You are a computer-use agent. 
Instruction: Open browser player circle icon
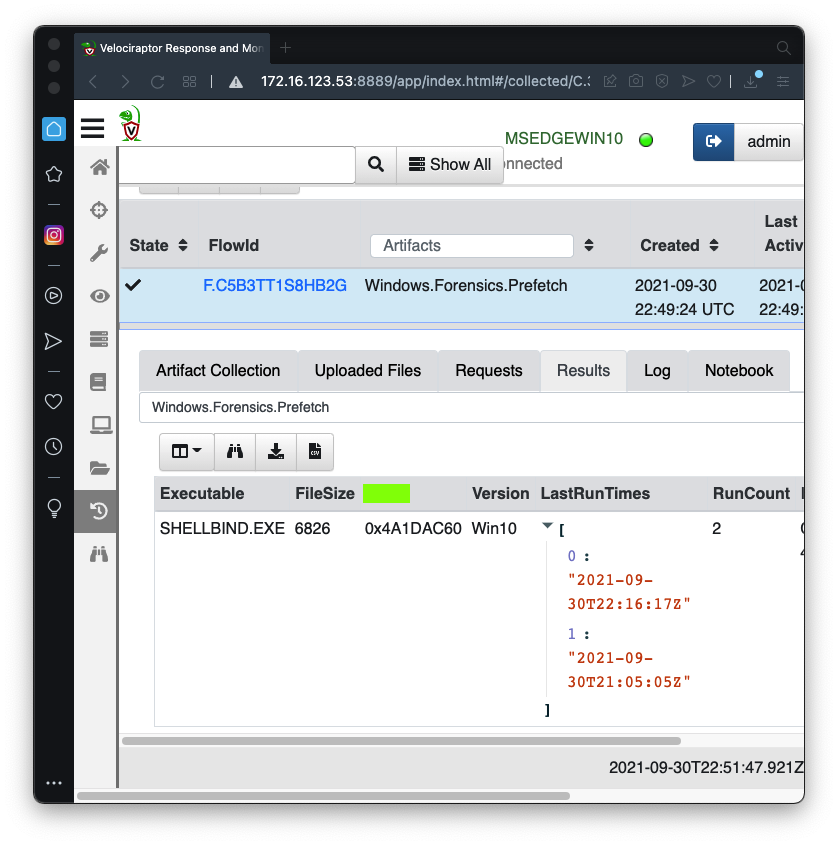pyautogui.click(x=53, y=295)
